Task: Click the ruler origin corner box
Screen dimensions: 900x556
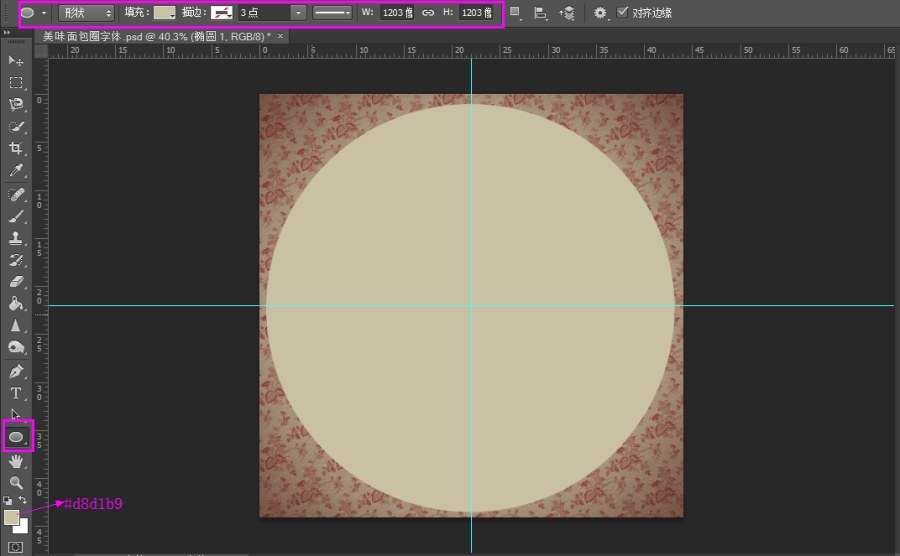Action: pos(41,51)
